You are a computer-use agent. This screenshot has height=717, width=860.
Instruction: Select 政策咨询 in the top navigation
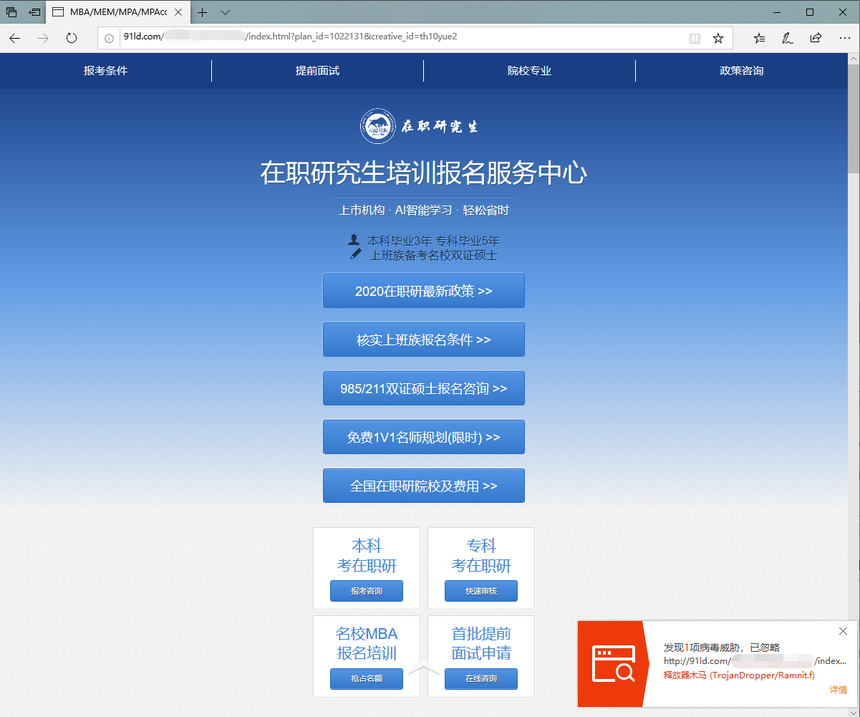(741, 71)
